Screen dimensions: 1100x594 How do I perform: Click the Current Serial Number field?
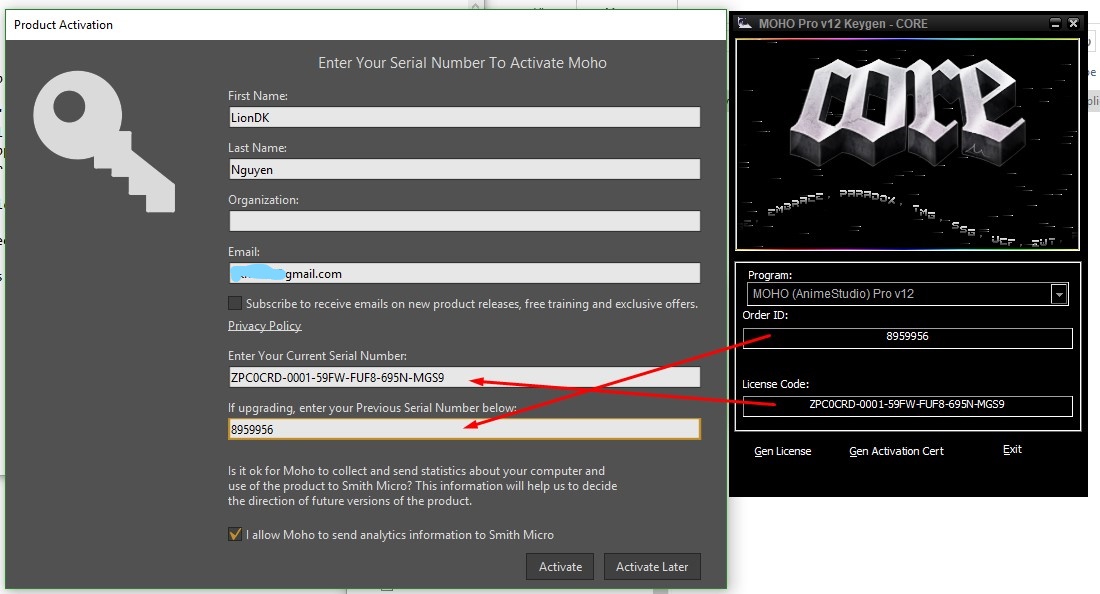click(464, 377)
